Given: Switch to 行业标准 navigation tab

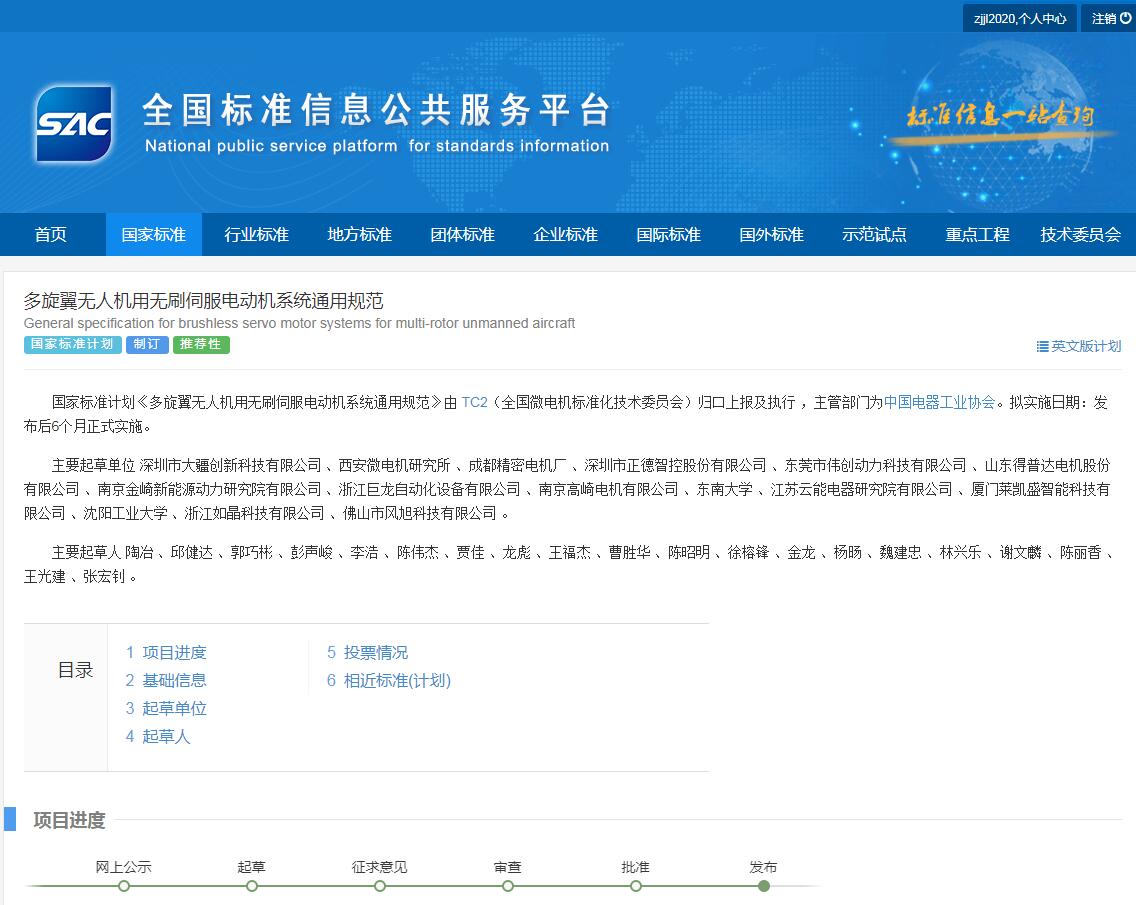Looking at the screenshot, I should tap(257, 235).
